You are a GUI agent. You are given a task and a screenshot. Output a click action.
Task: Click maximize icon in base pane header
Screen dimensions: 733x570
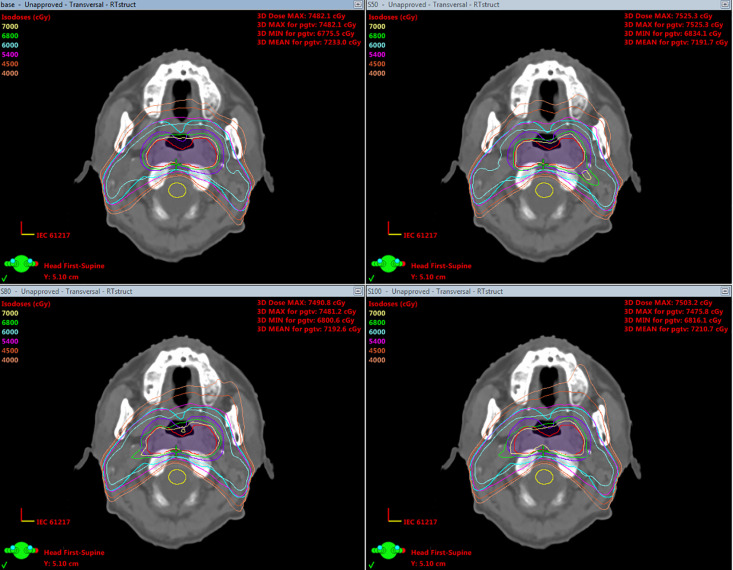coord(358,4)
